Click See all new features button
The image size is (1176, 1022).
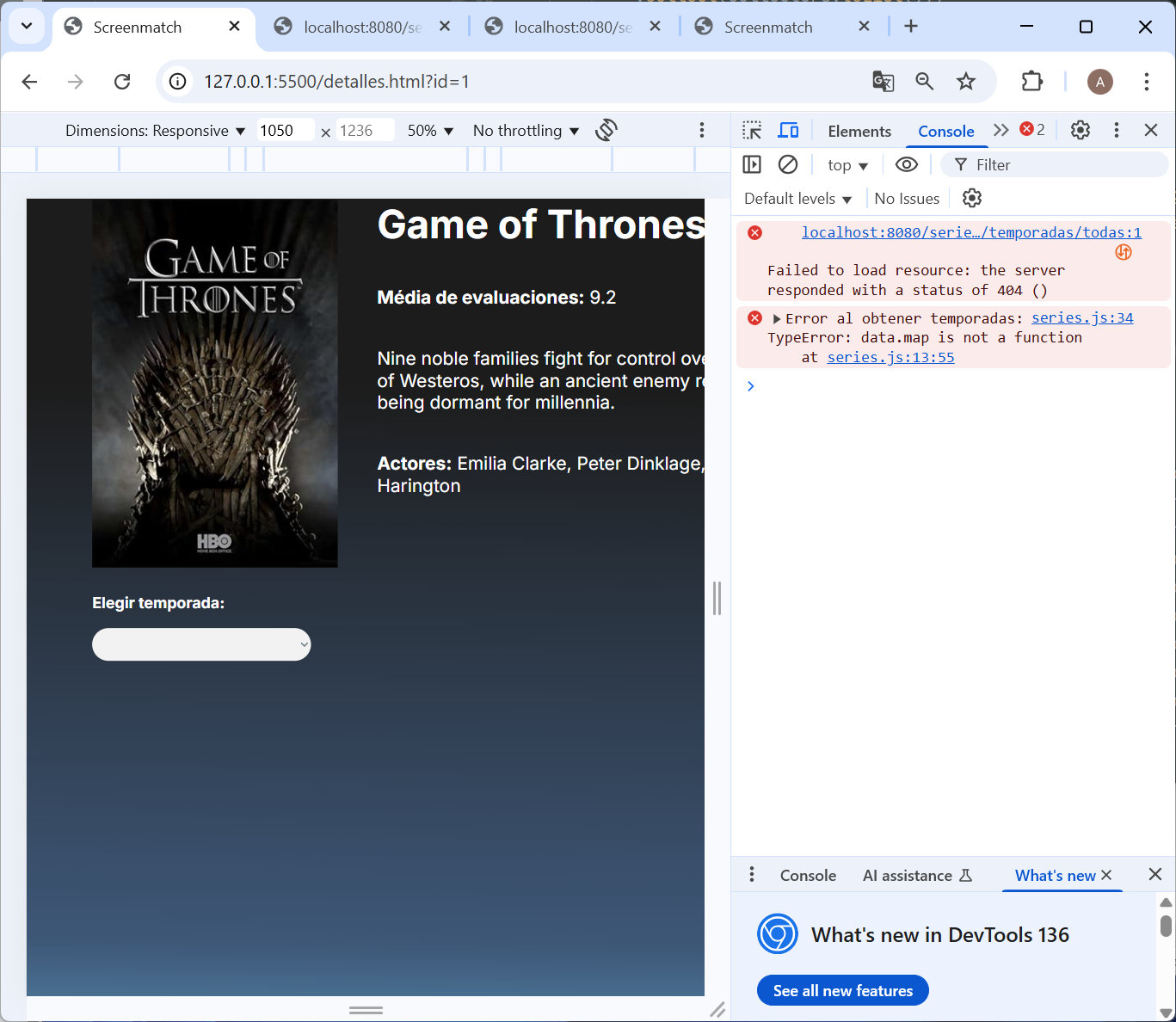tap(842, 990)
